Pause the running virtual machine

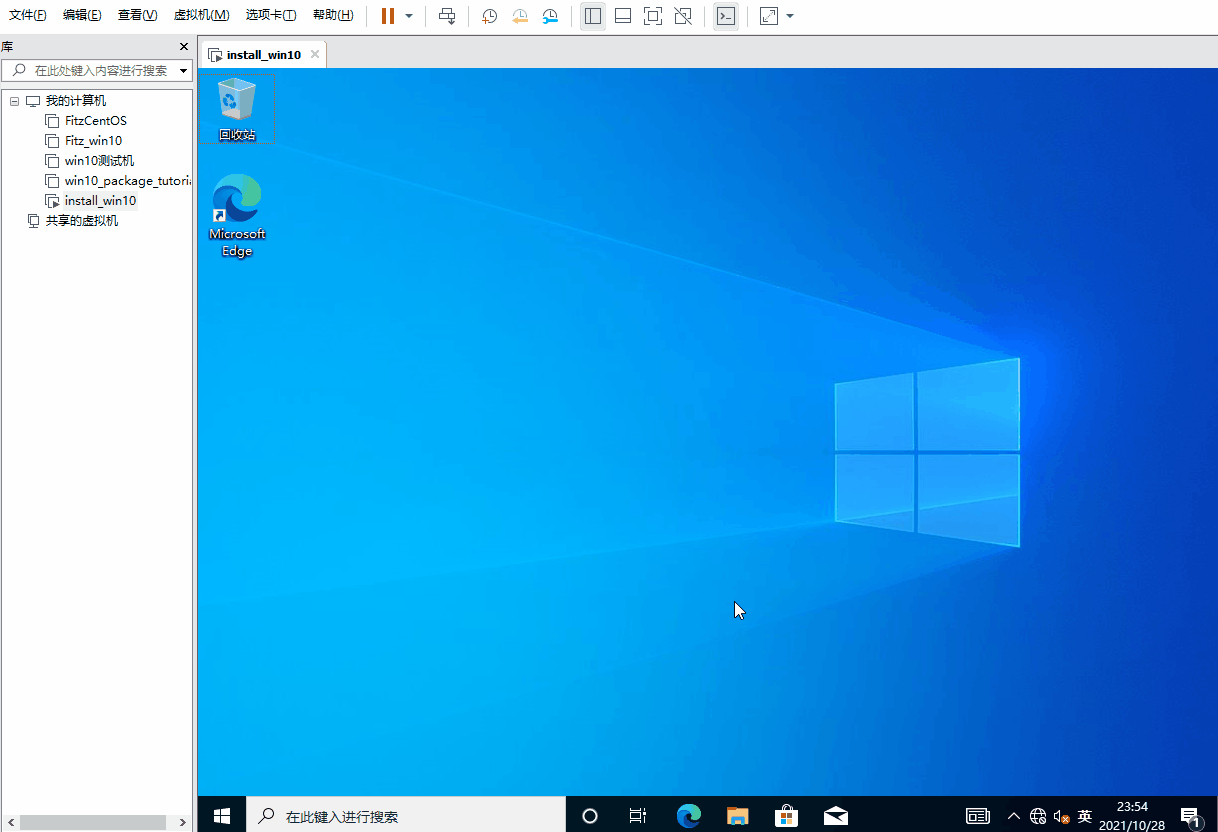point(387,16)
